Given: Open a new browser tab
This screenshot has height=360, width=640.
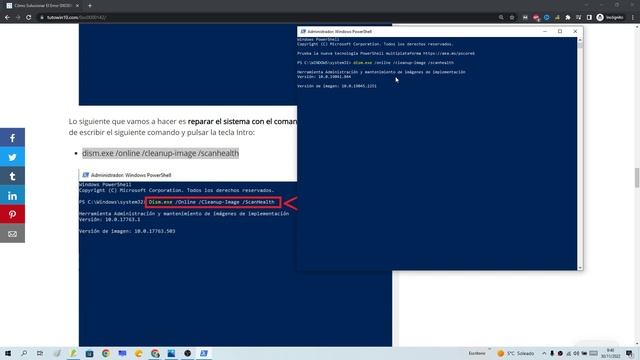Looking at the screenshot, I should tap(90, 6).
